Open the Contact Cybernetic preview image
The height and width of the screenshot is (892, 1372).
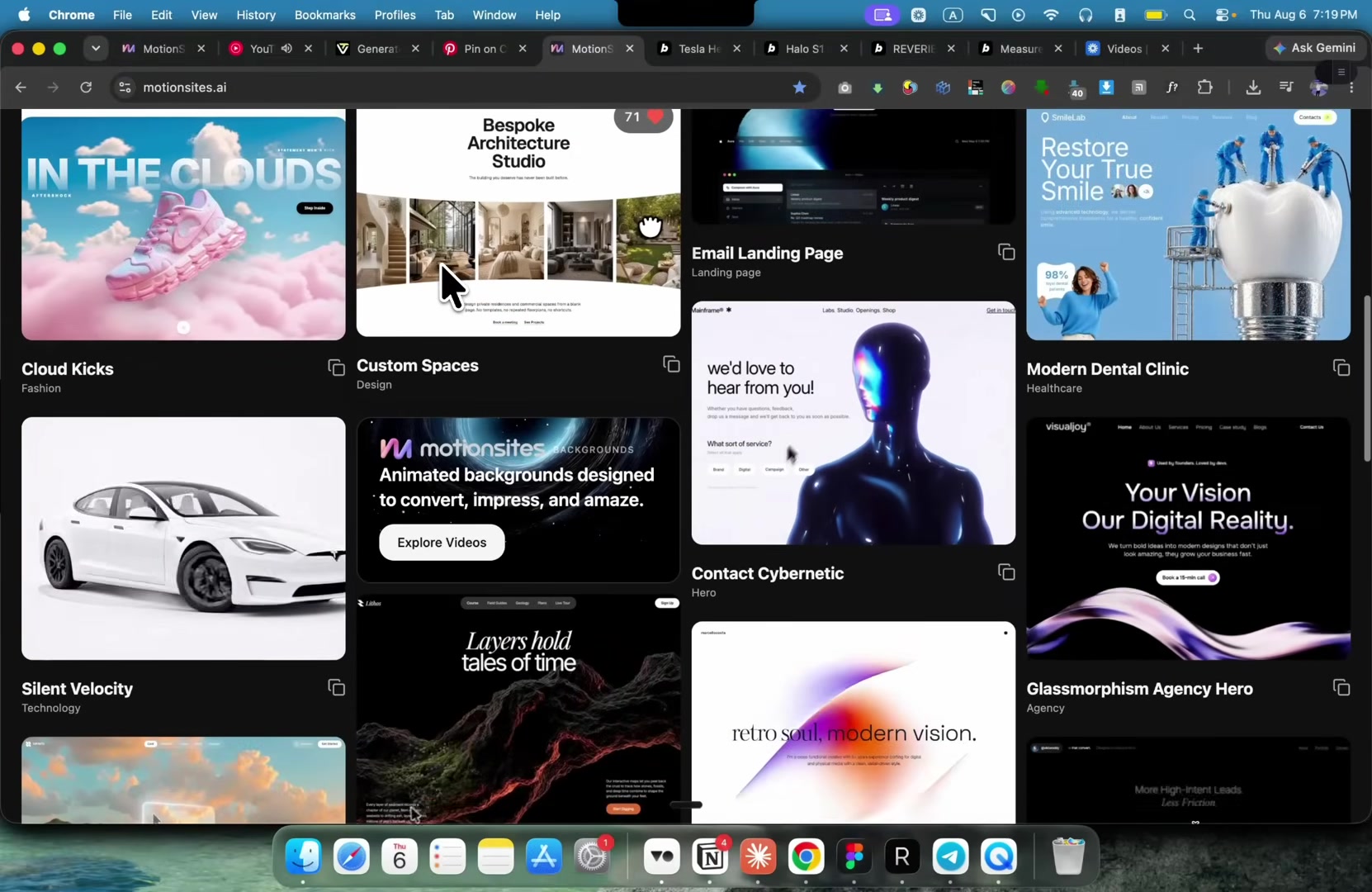click(x=854, y=423)
